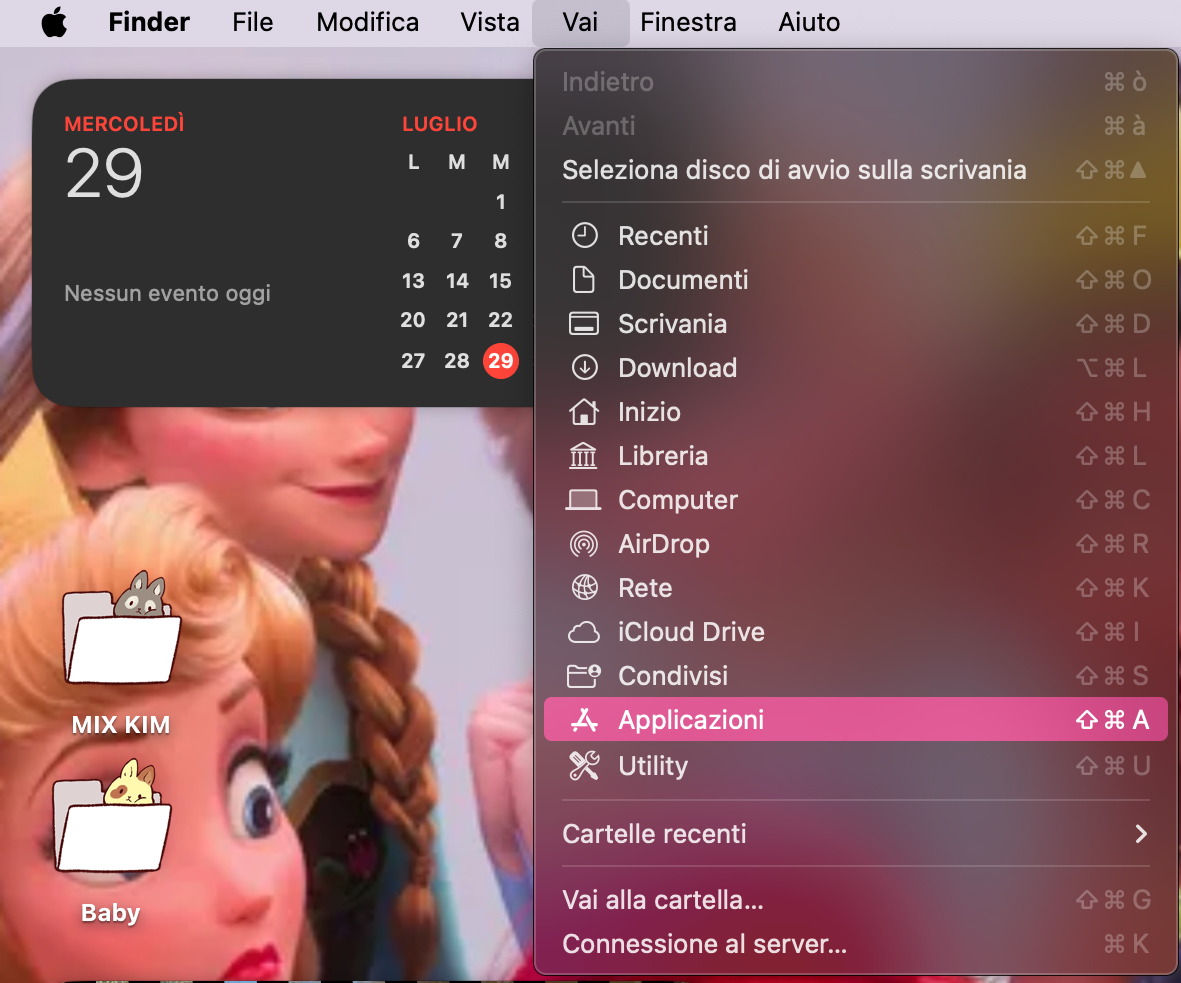
Task: Click the MERCOLEDÌ weekday label
Action: click(124, 124)
